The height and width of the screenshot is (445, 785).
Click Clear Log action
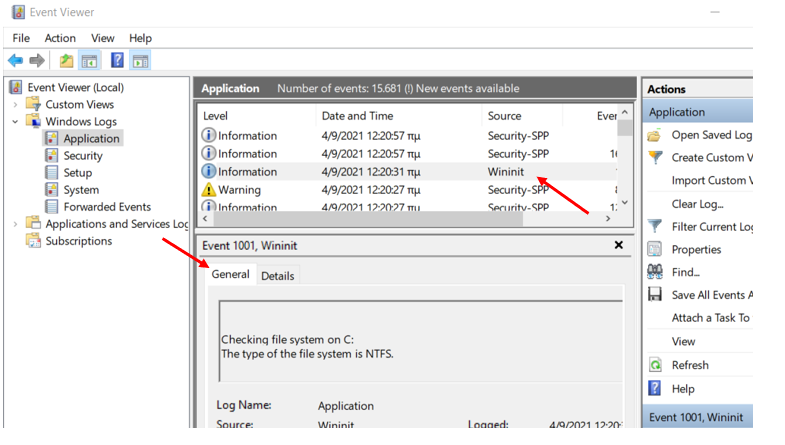(x=697, y=204)
